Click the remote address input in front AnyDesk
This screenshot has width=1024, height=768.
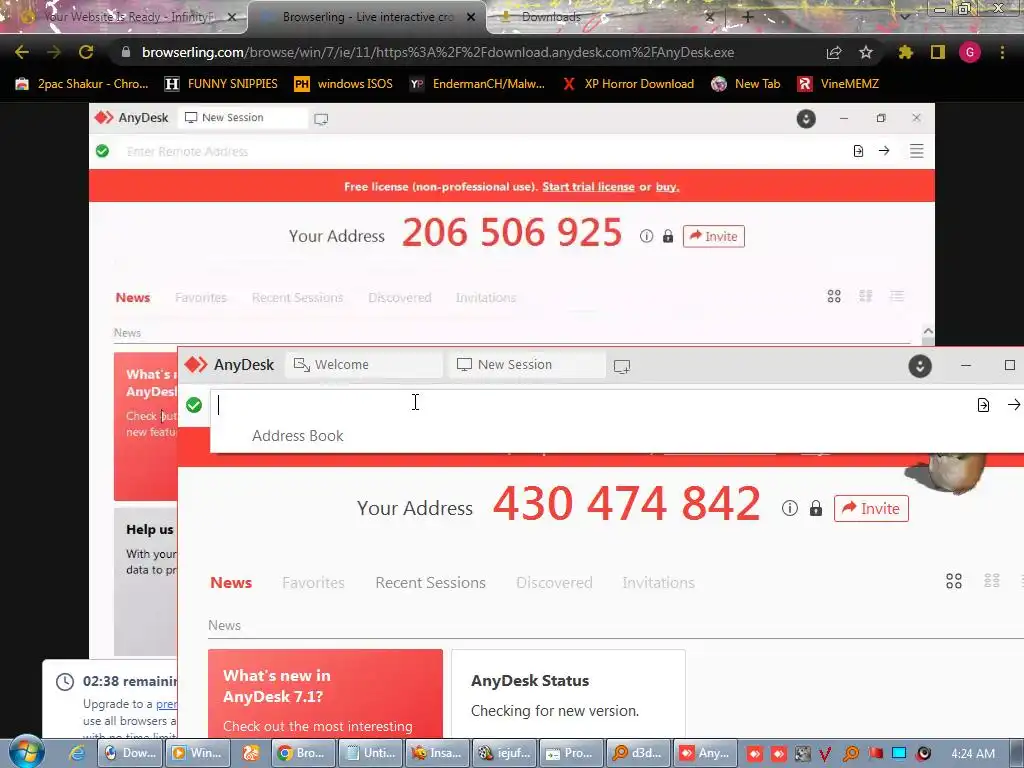pyautogui.click(x=588, y=405)
